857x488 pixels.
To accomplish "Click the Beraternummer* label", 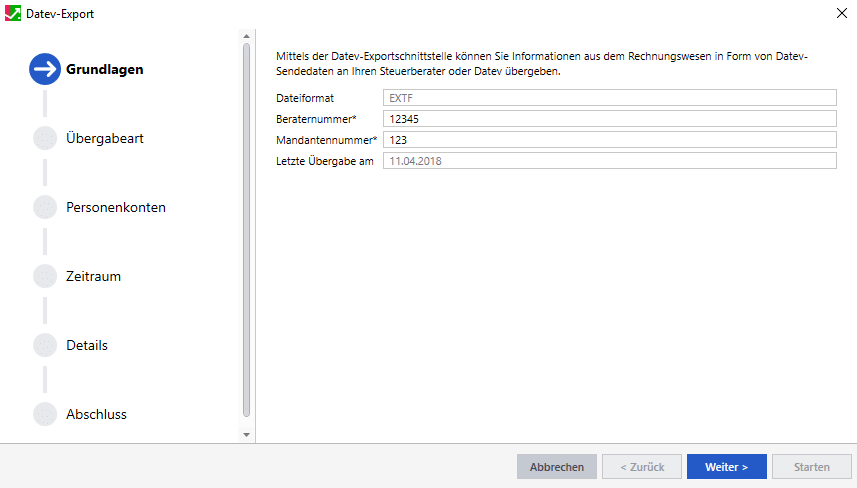I will (x=316, y=119).
